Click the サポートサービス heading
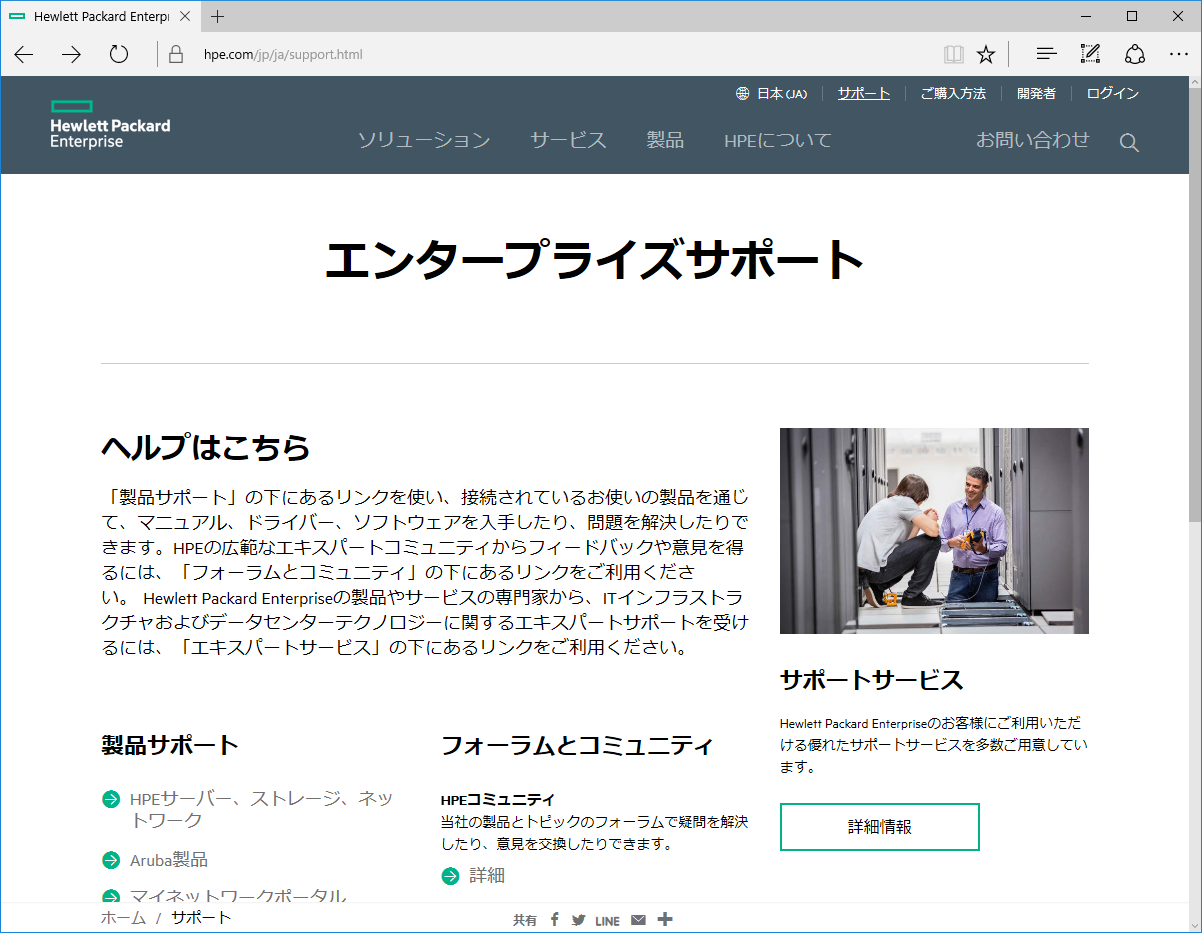Image resolution: width=1202 pixels, height=933 pixels. click(x=872, y=680)
